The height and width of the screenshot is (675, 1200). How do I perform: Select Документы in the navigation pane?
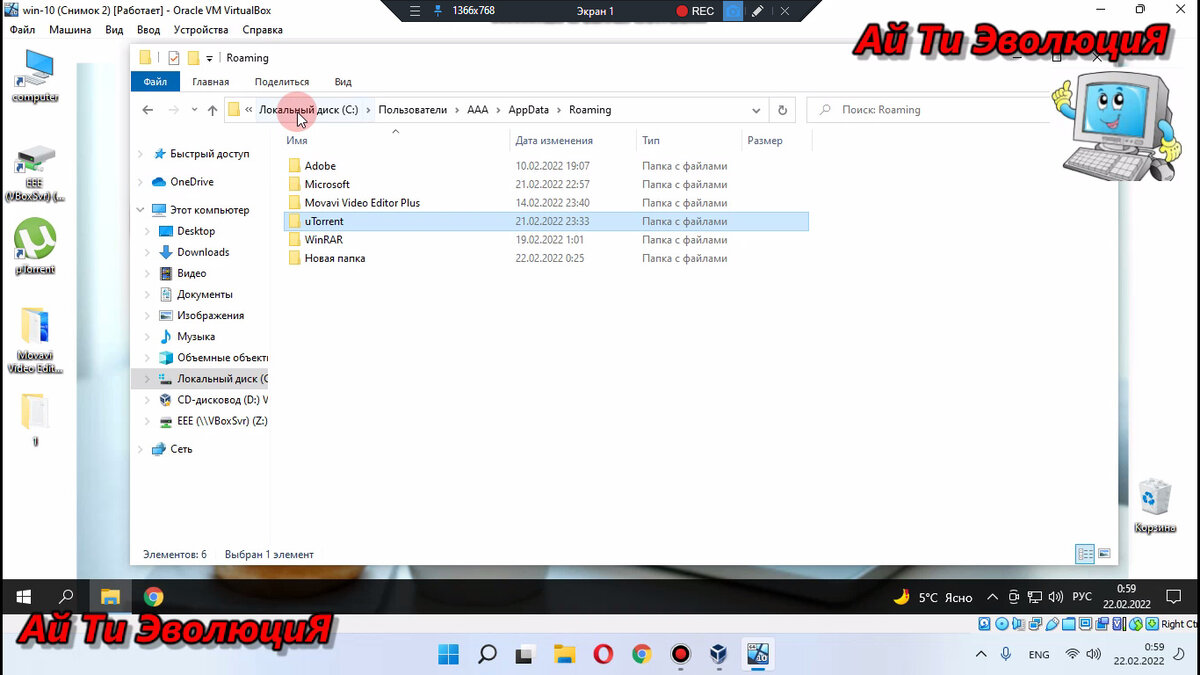[x=204, y=294]
